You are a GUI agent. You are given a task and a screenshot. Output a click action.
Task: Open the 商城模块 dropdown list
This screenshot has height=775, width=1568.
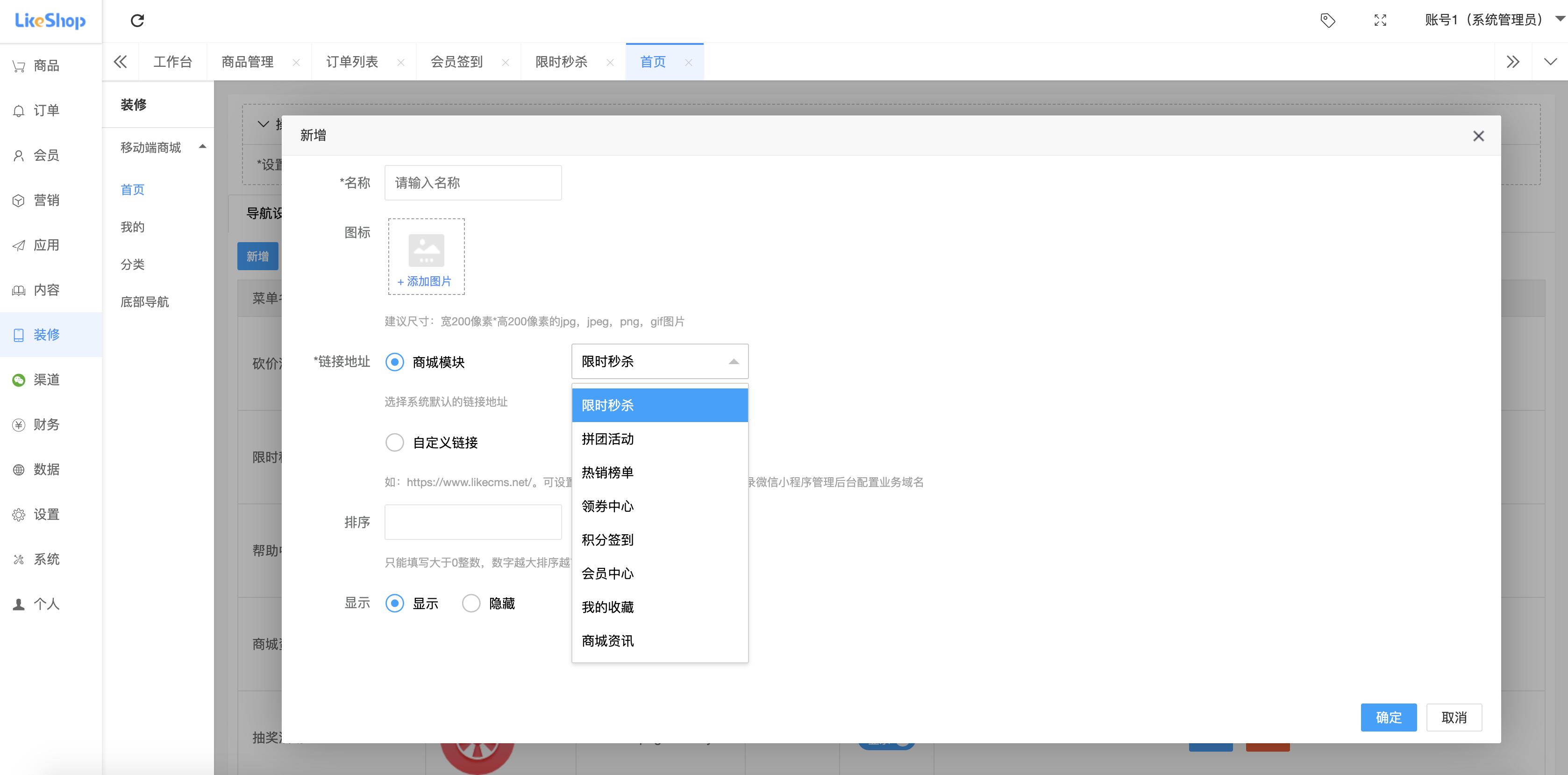point(660,361)
